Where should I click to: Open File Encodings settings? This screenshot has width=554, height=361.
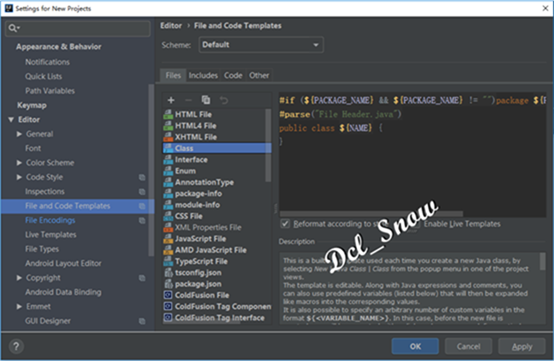[50, 220]
